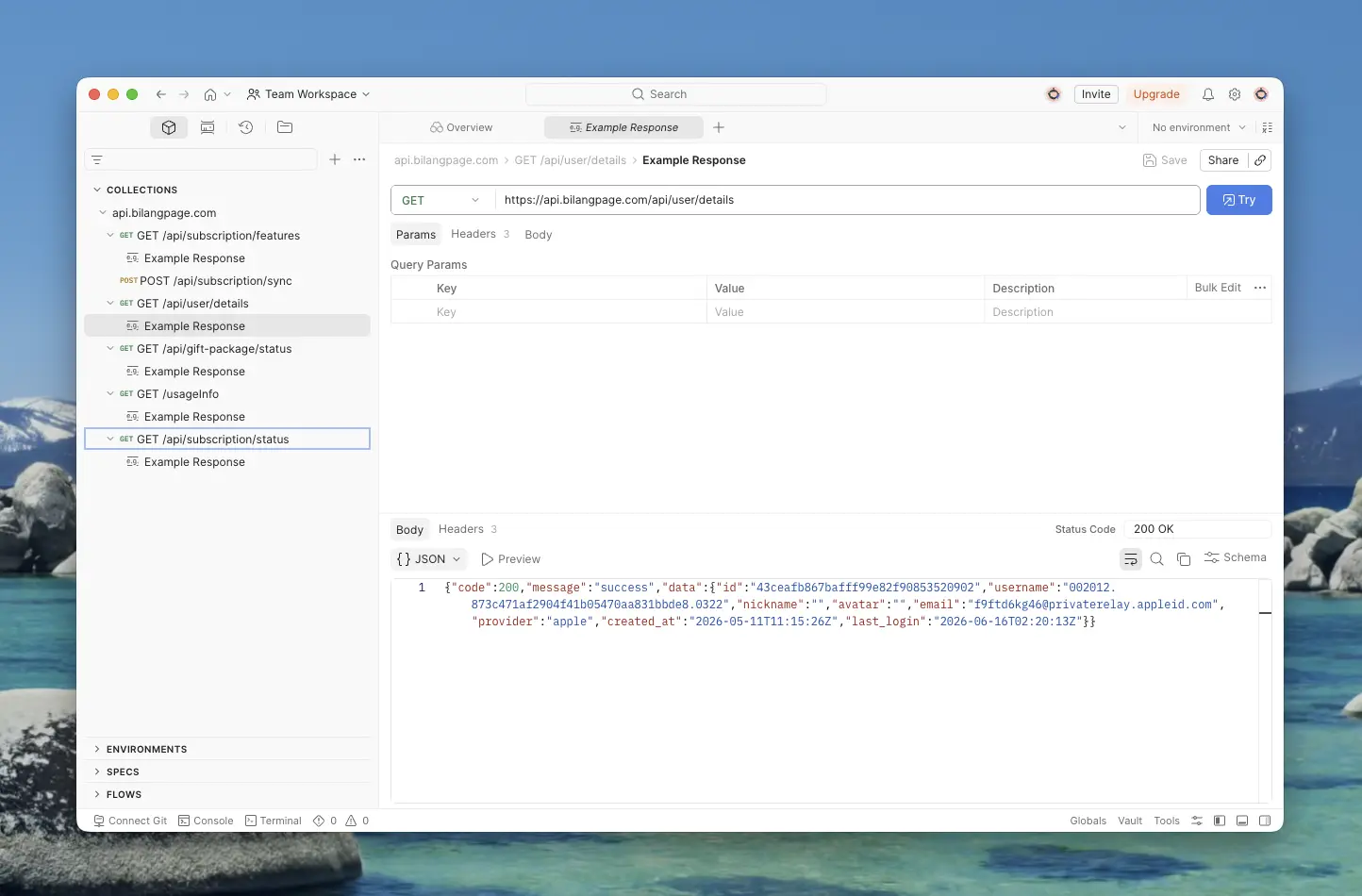The width and height of the screenshot is (1362, 896).
Task: Open the Files folder icon in sidebar
Action: point(285,127)
